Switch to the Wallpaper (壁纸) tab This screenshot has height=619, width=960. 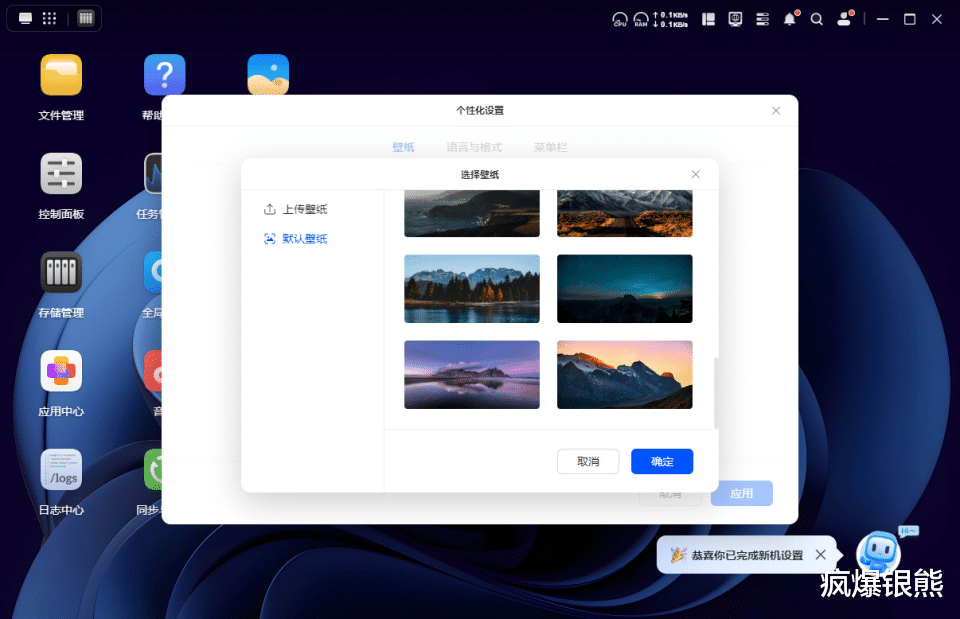tap(403, 147)
